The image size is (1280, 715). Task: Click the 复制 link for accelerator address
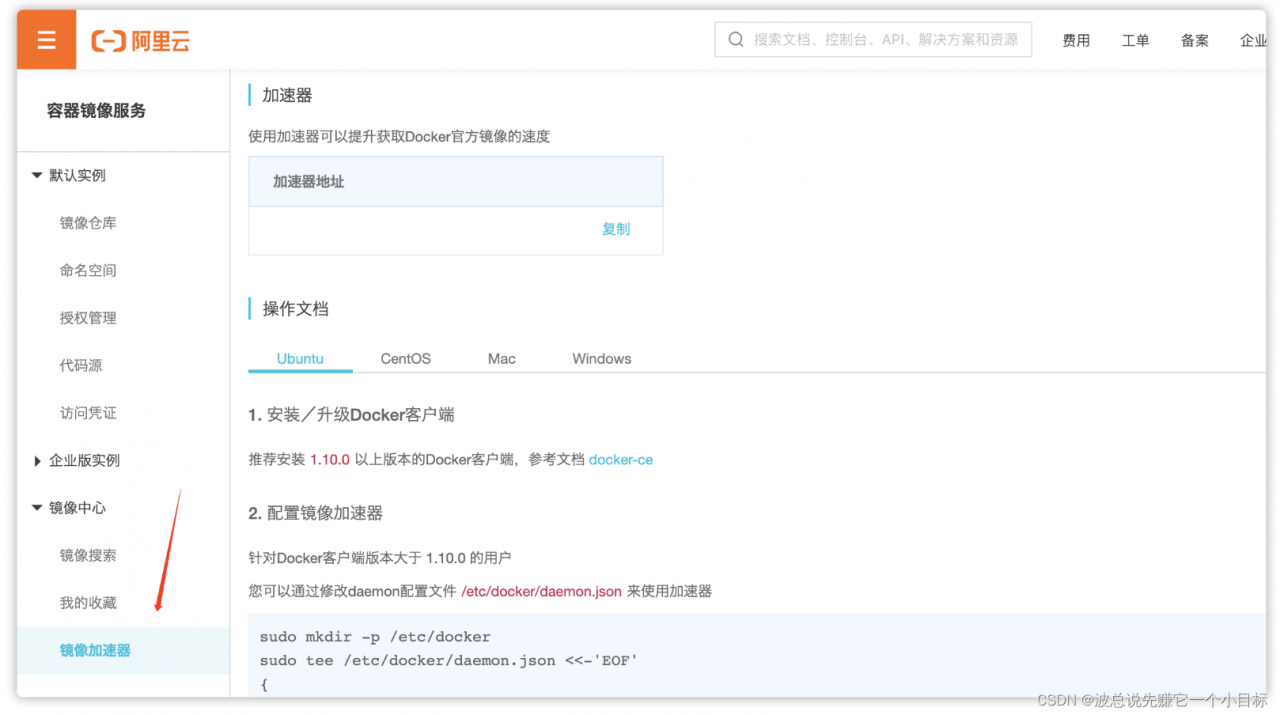click(x=616, y=229)
